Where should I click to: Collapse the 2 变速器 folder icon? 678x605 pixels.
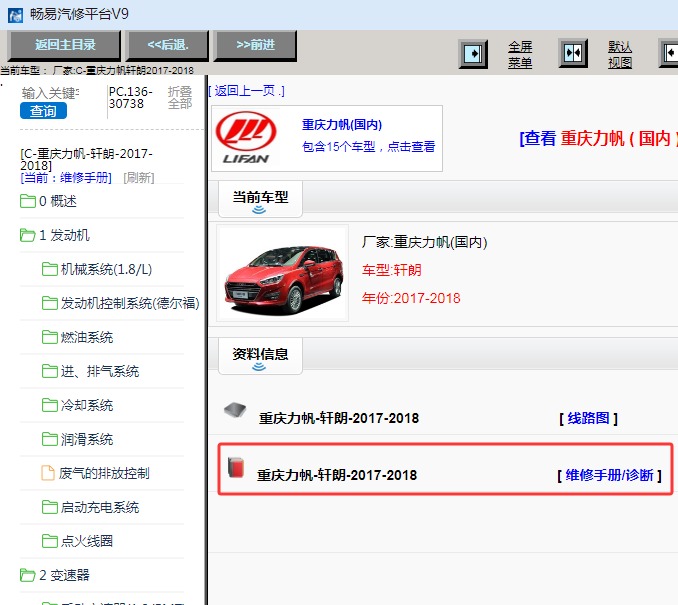[28, 575]
